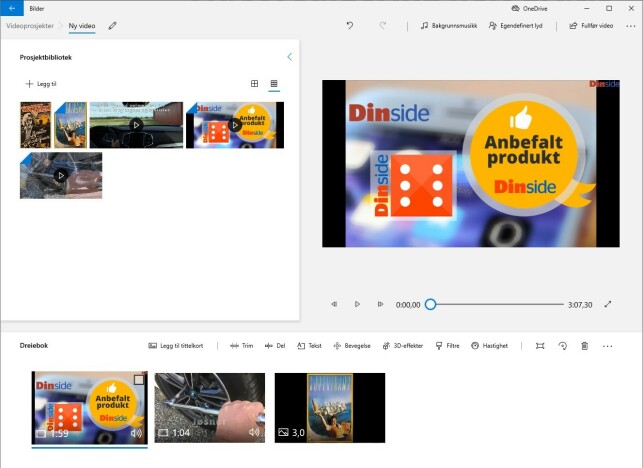Image resolution: width=643 pixels, height=468 pixels.
Task: Click the OneDrive status button
Action: [529, 8]
